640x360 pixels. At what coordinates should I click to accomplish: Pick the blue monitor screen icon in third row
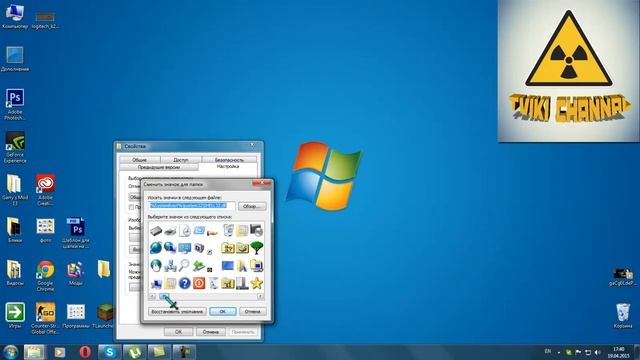(x=228, y=266)
